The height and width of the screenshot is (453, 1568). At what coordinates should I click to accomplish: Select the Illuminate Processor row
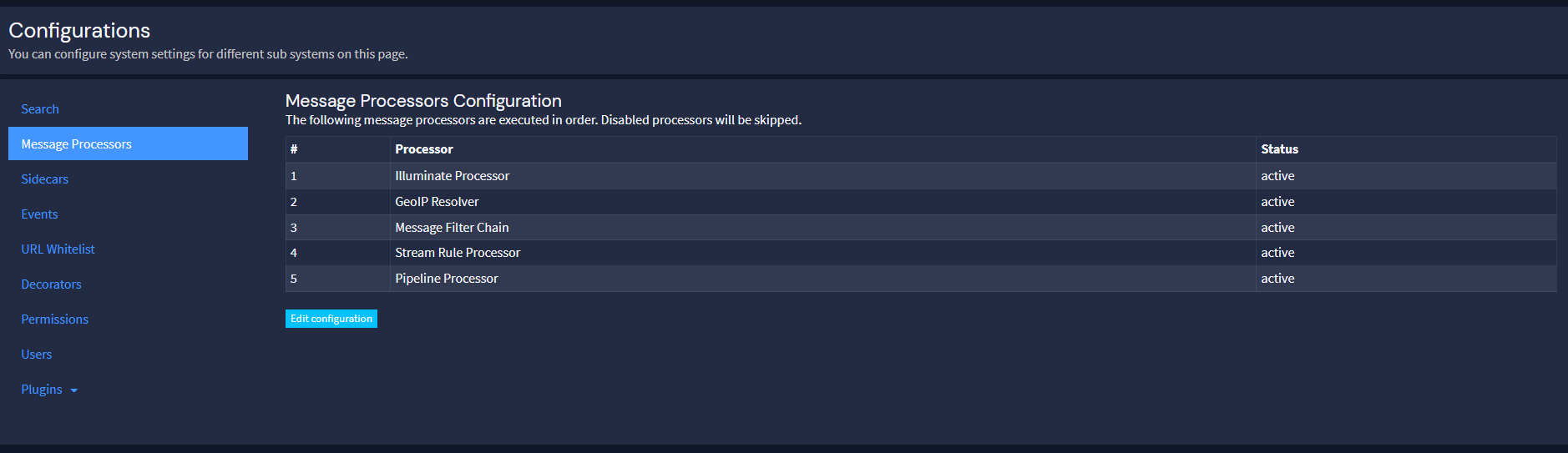coord(452,176)
